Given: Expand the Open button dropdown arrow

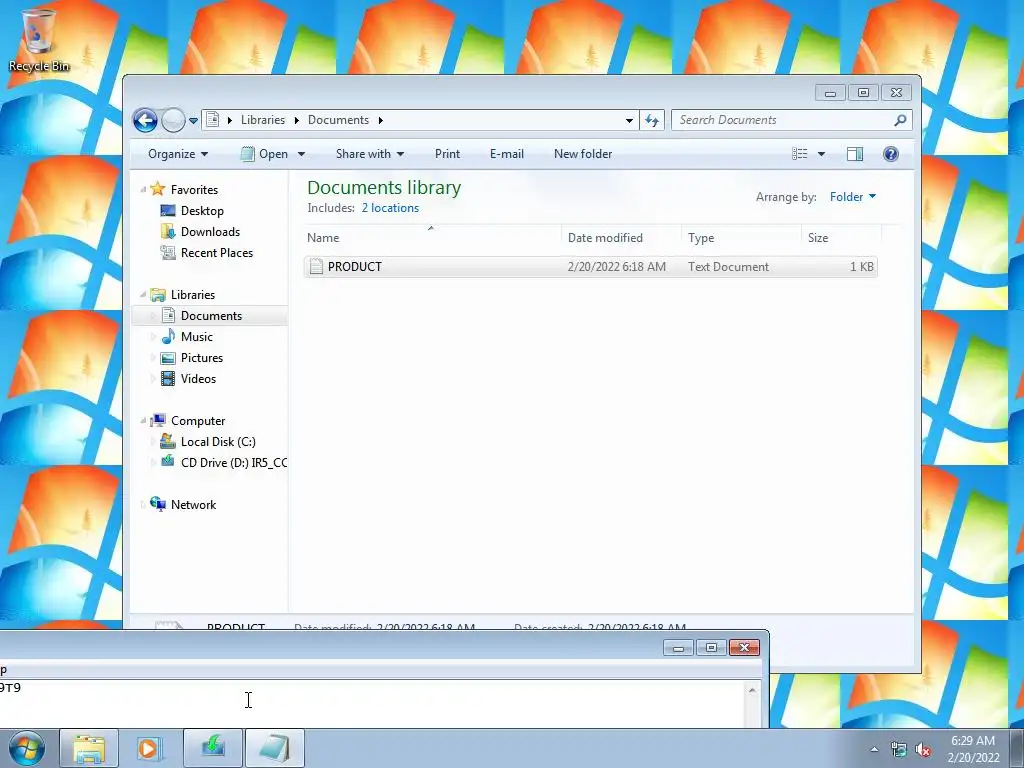Looking at the screenshot, I should tap(301, 154).
